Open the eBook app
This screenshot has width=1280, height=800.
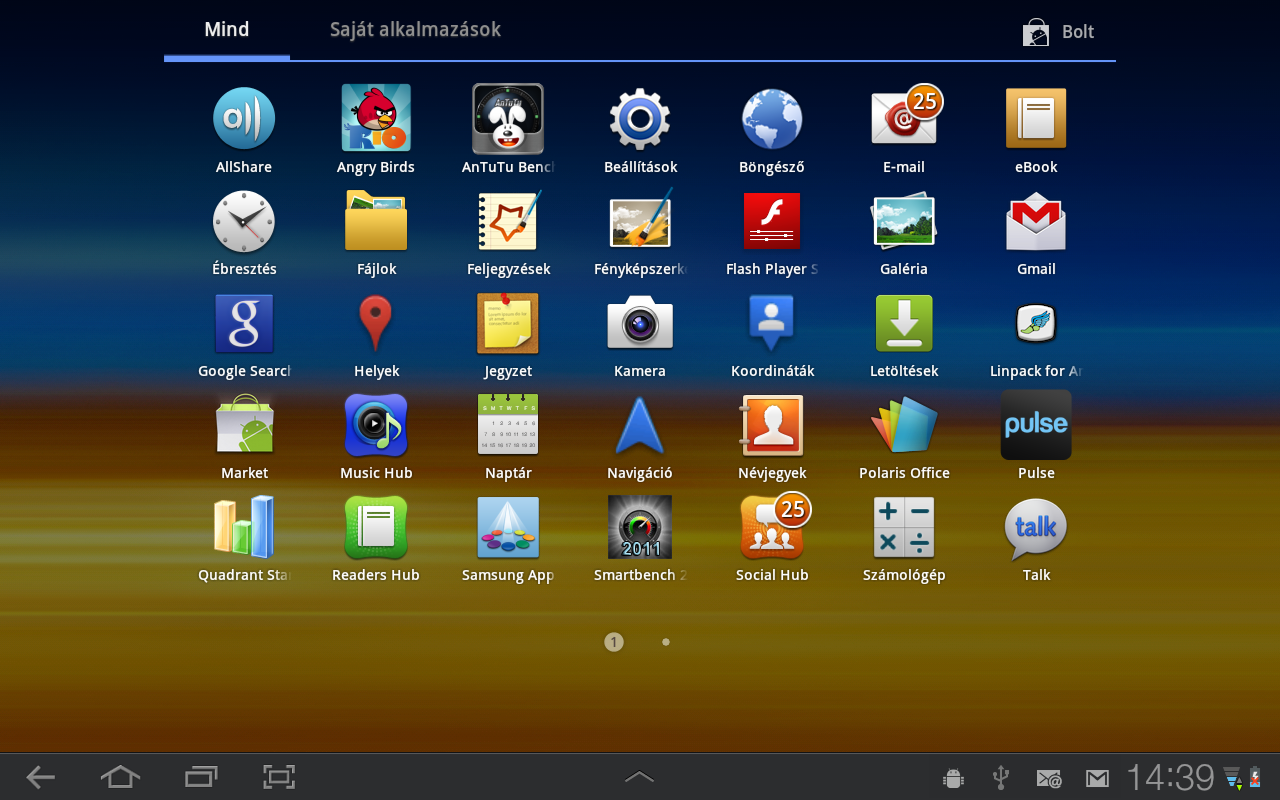1036,119
